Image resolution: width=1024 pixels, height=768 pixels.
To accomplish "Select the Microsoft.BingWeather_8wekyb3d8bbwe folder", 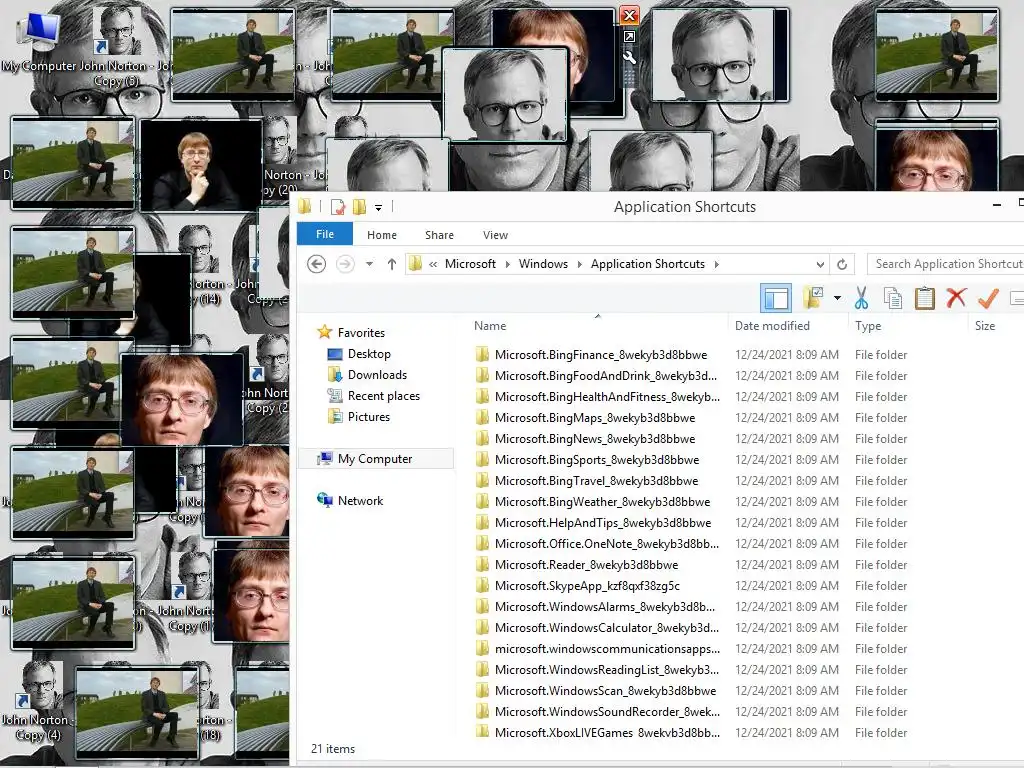I will (602, 502).
